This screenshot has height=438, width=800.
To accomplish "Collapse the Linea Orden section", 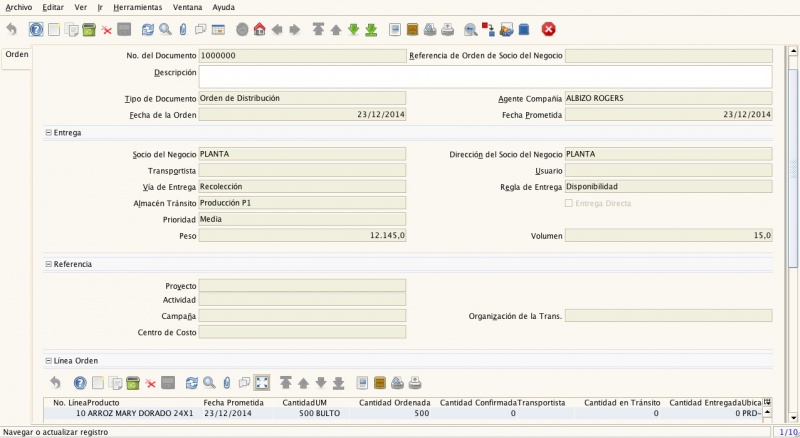I will 49,360.
